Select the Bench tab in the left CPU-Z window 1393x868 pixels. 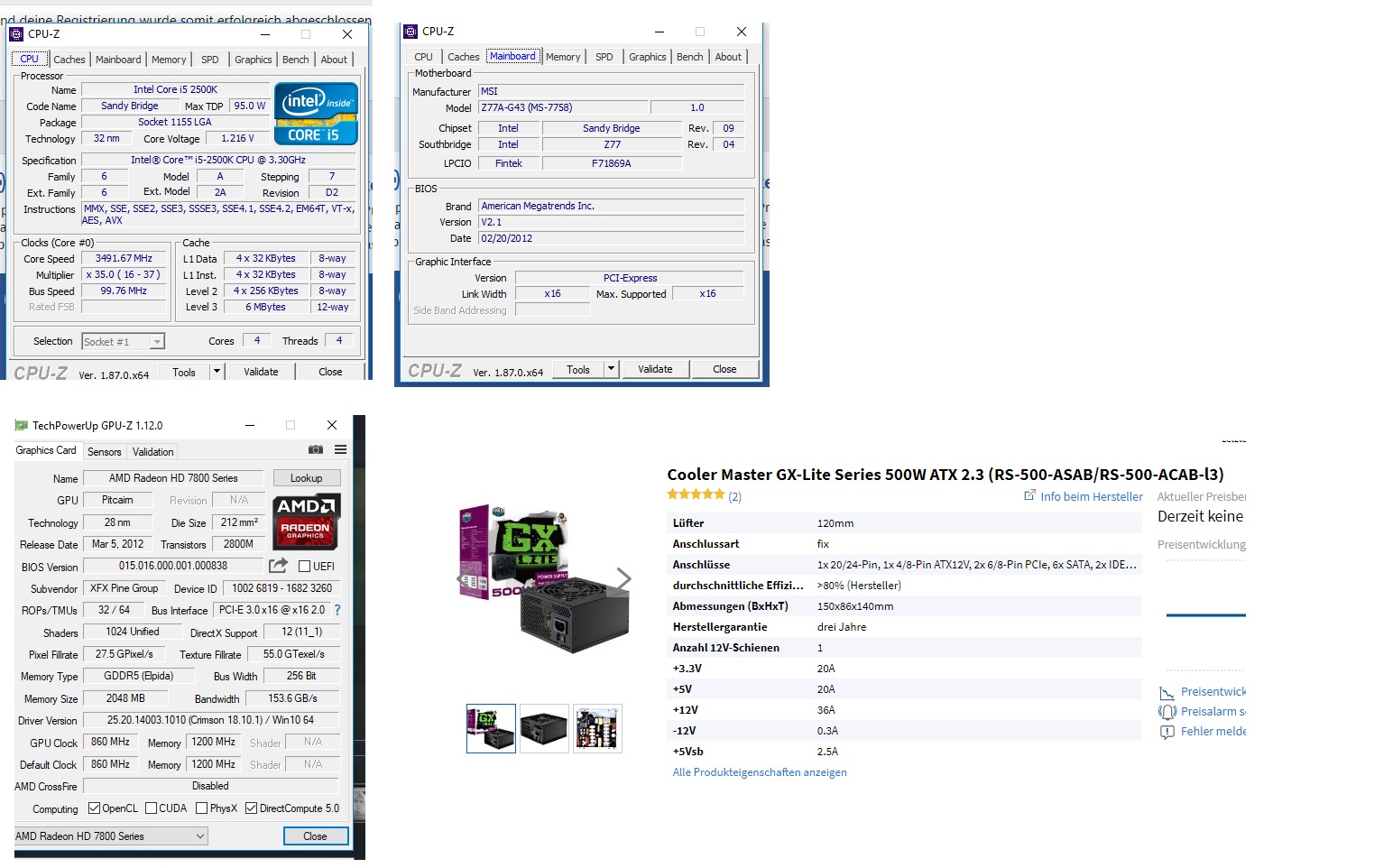(295, 60)
